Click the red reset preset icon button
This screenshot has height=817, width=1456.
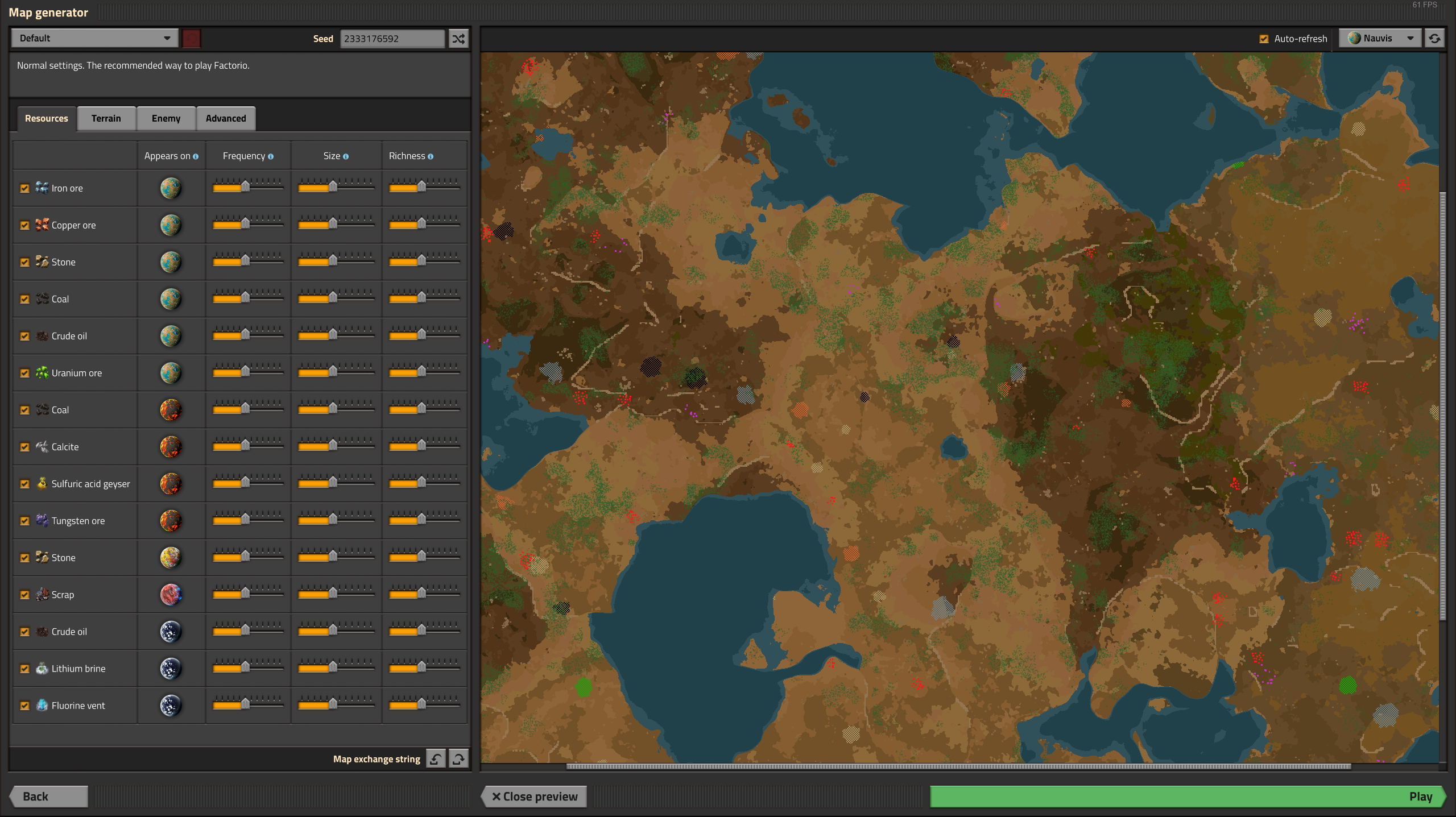coord(191,39)
